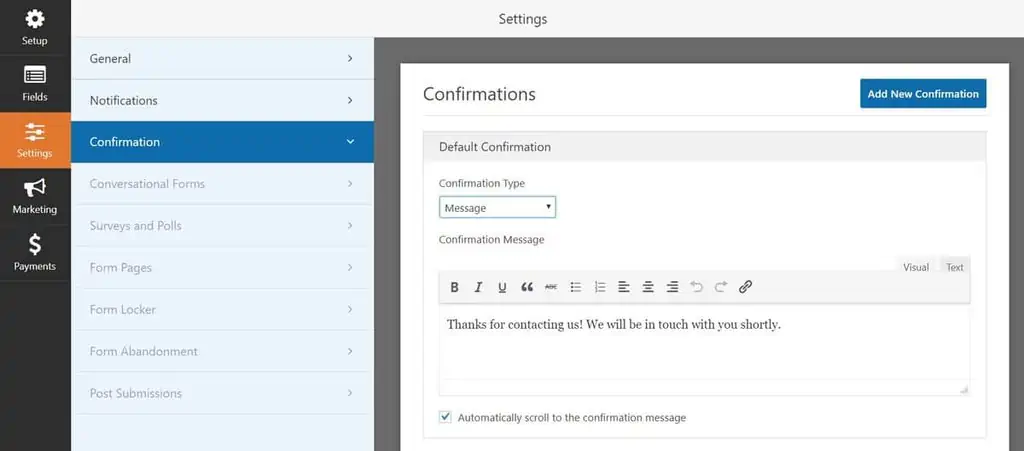Insert a blockquote in the message
1024x451 pixels.
(527, 287)
